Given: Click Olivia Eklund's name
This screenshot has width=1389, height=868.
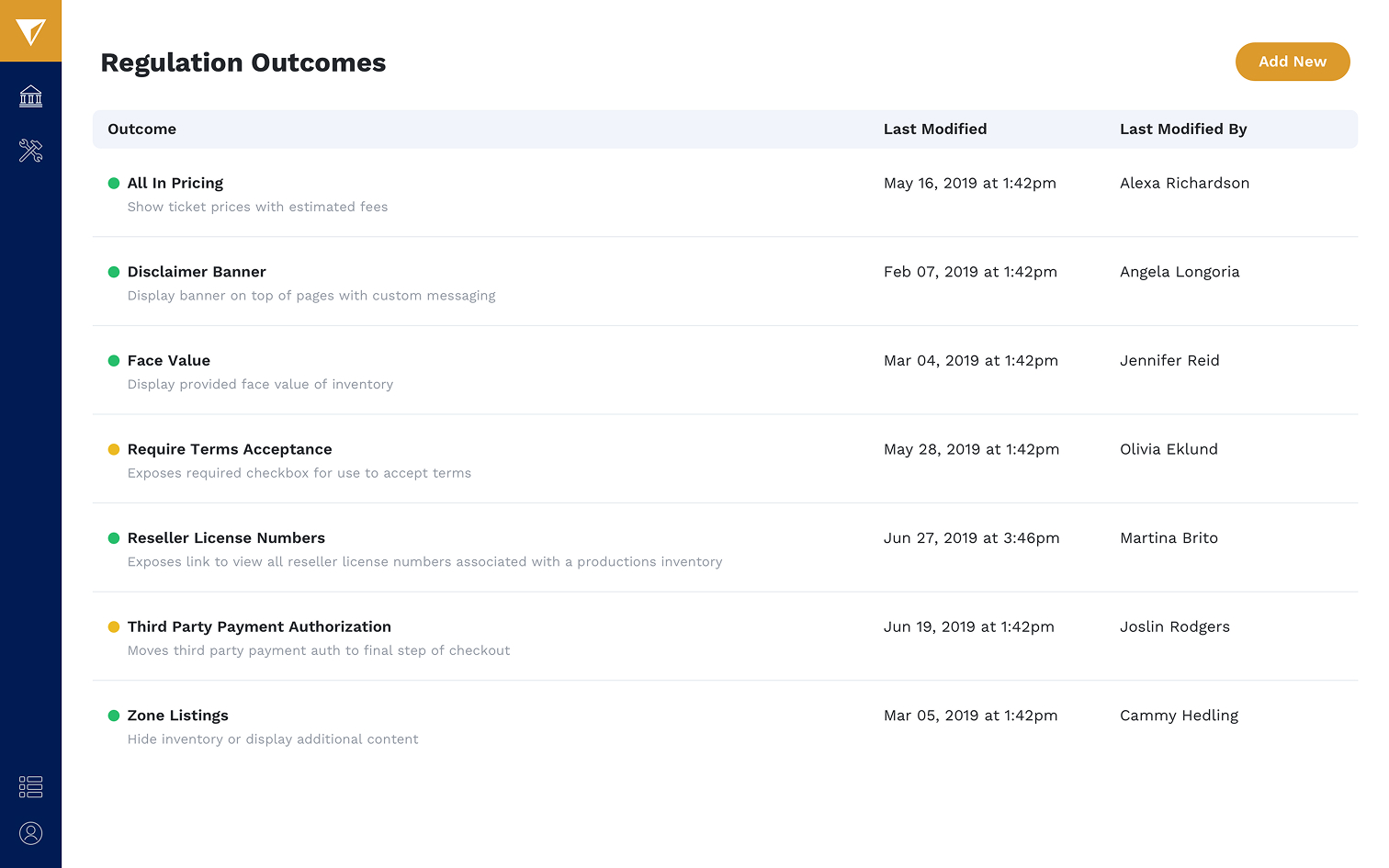Looking at the screenshot, I should tap(1169, 449).
